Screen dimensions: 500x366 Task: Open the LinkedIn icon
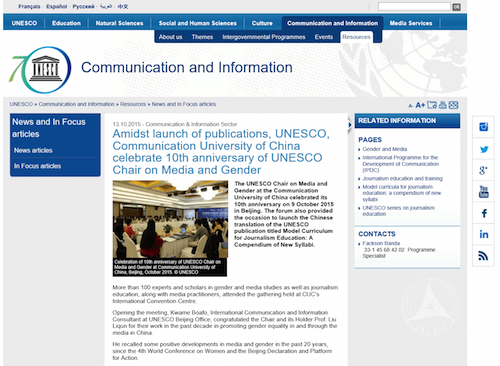tap(483, 234)
